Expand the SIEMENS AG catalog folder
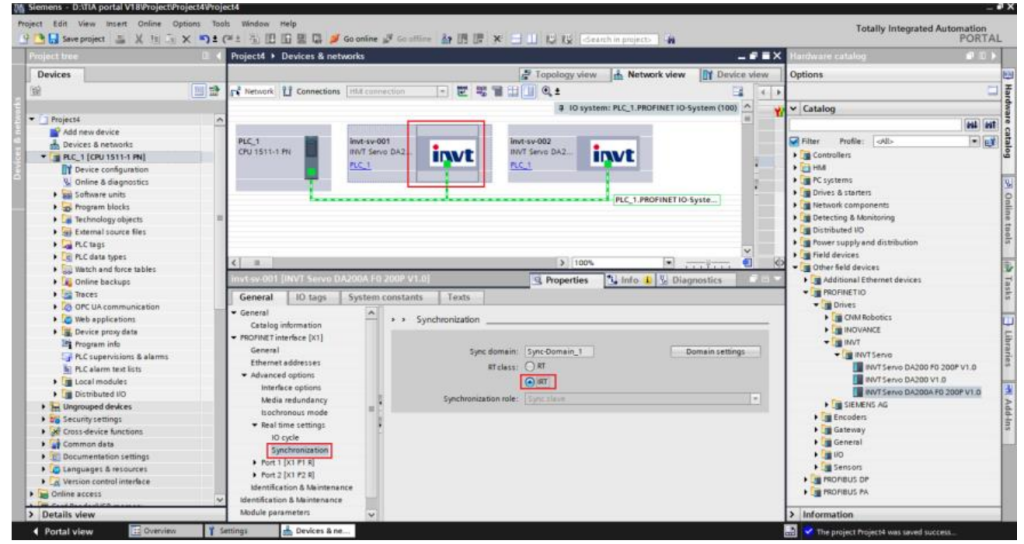Screen dimensions: 1024x544 pyautogui.click(x=827, y=405)
